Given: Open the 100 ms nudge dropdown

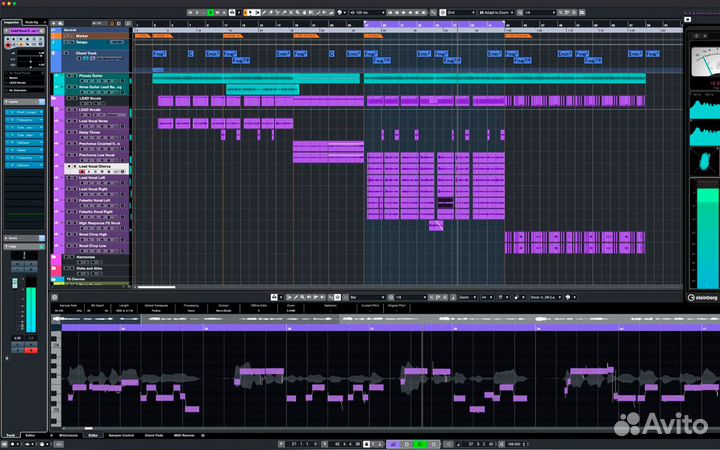Looking at the screenshot, I should coord(368,13).
